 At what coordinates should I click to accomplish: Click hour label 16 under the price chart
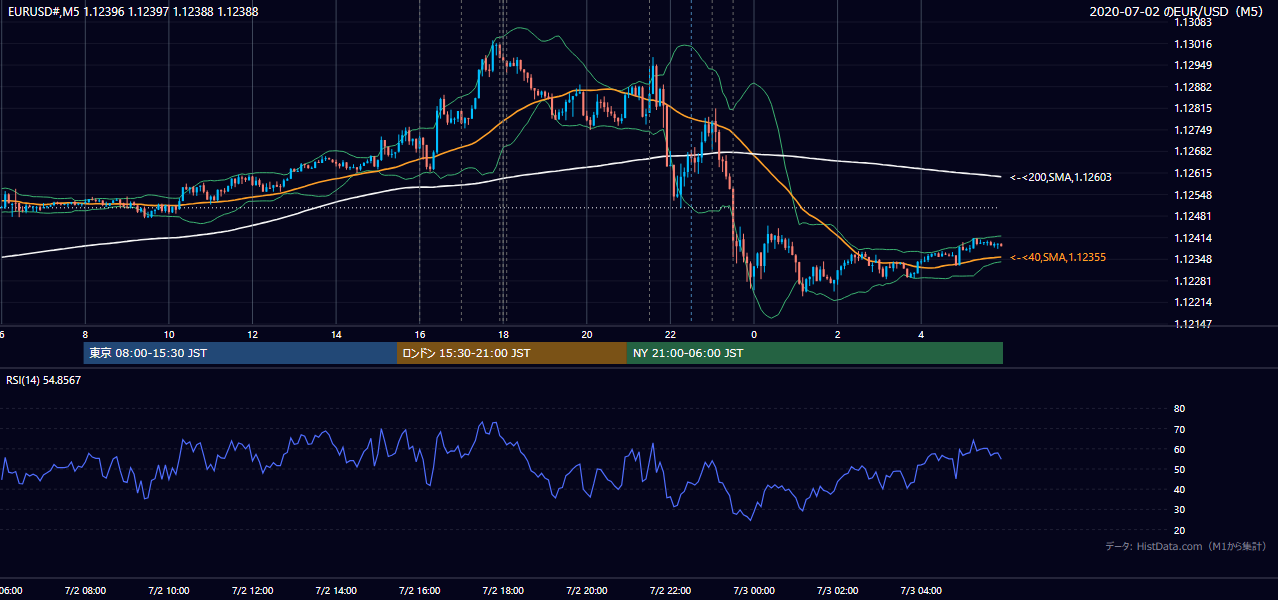tap(420, 334)
